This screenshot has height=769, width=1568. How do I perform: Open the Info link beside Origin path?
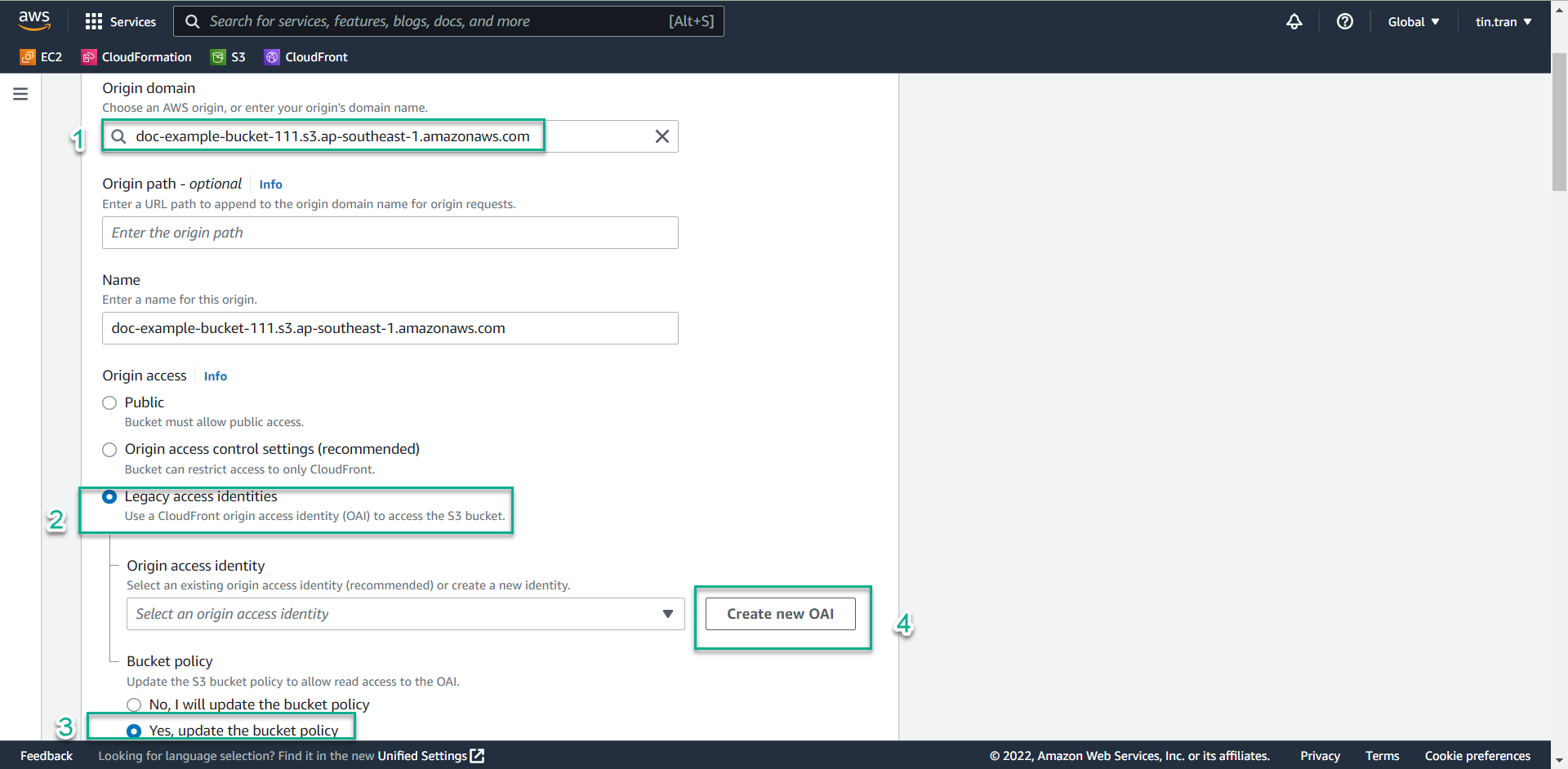pos(270,184)
